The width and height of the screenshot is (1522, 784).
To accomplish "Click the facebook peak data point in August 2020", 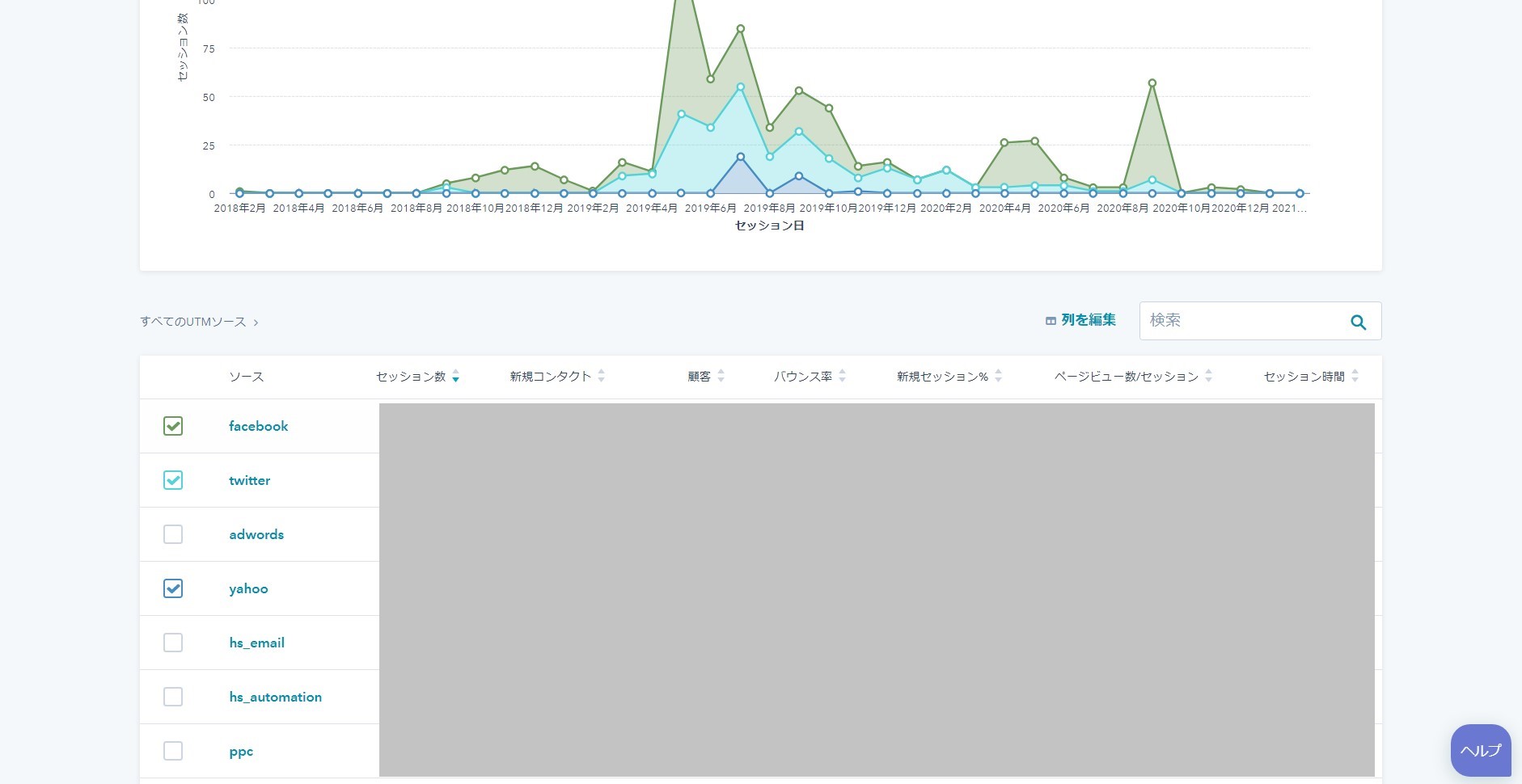I will [x=1152, y=83].
